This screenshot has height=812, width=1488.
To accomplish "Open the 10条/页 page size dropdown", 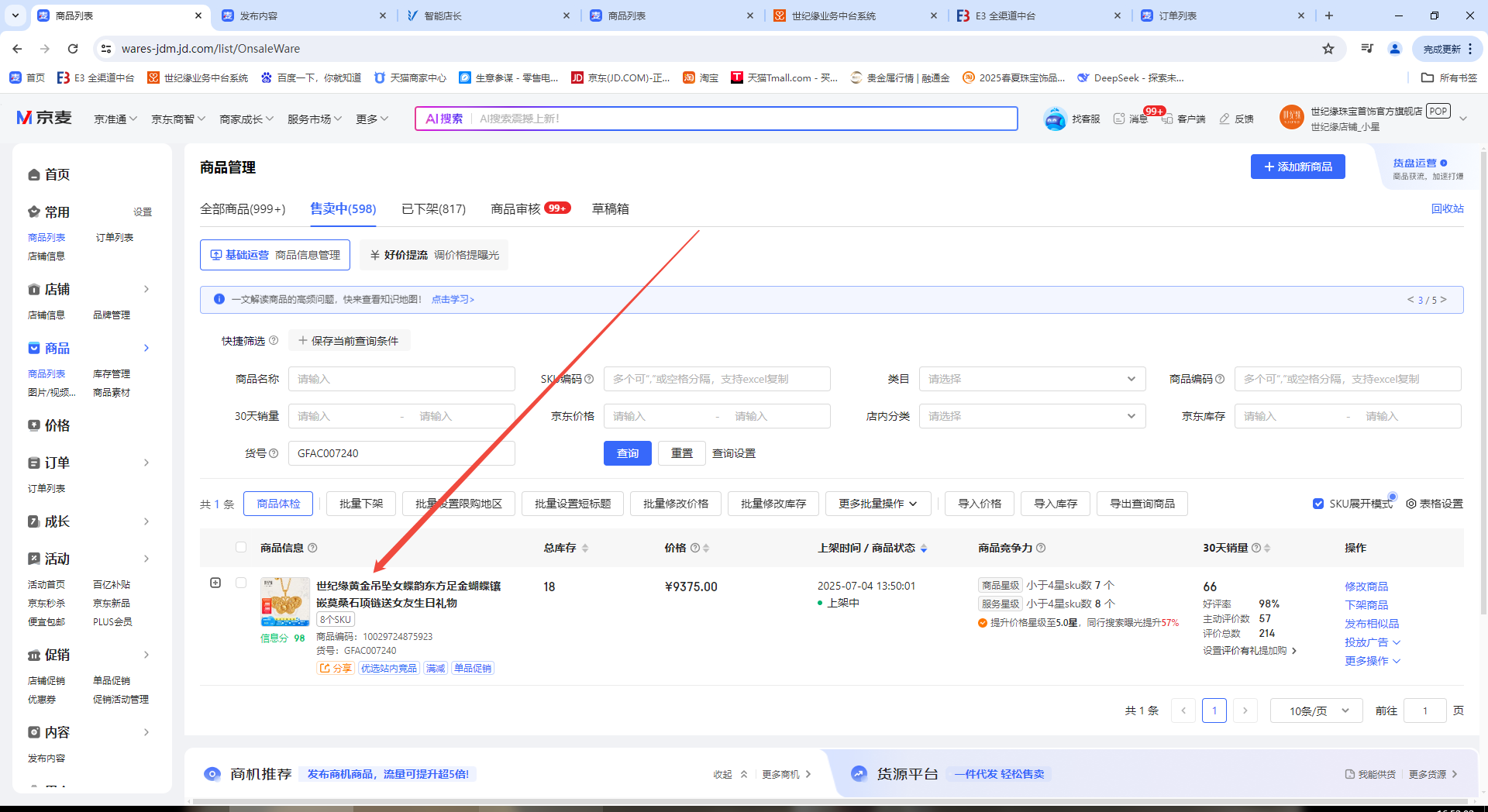I will coord(1316,710).
